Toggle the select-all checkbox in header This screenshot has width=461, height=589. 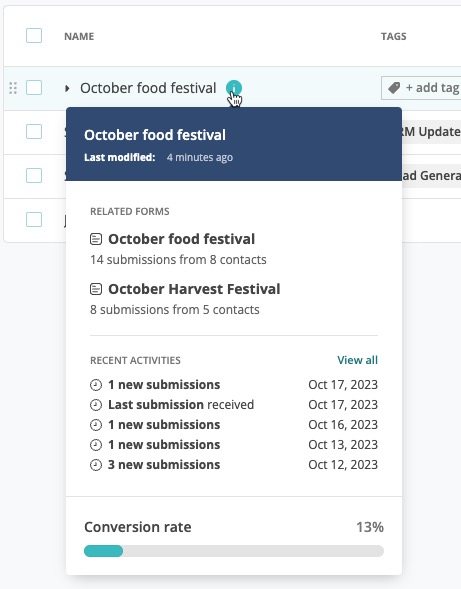point(34,36)
